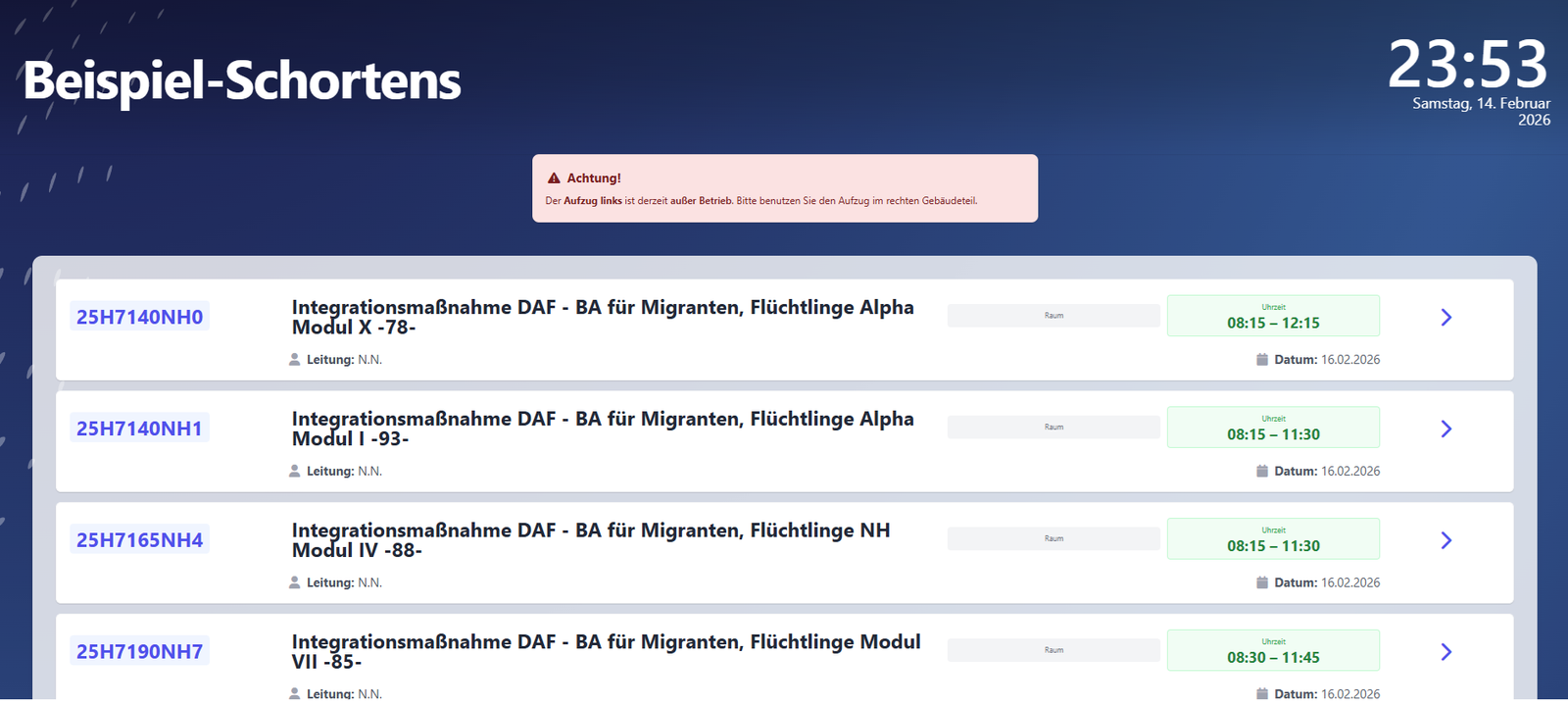
Task: Select course code badge 25H7140NH0
Action: coord(139,317)
